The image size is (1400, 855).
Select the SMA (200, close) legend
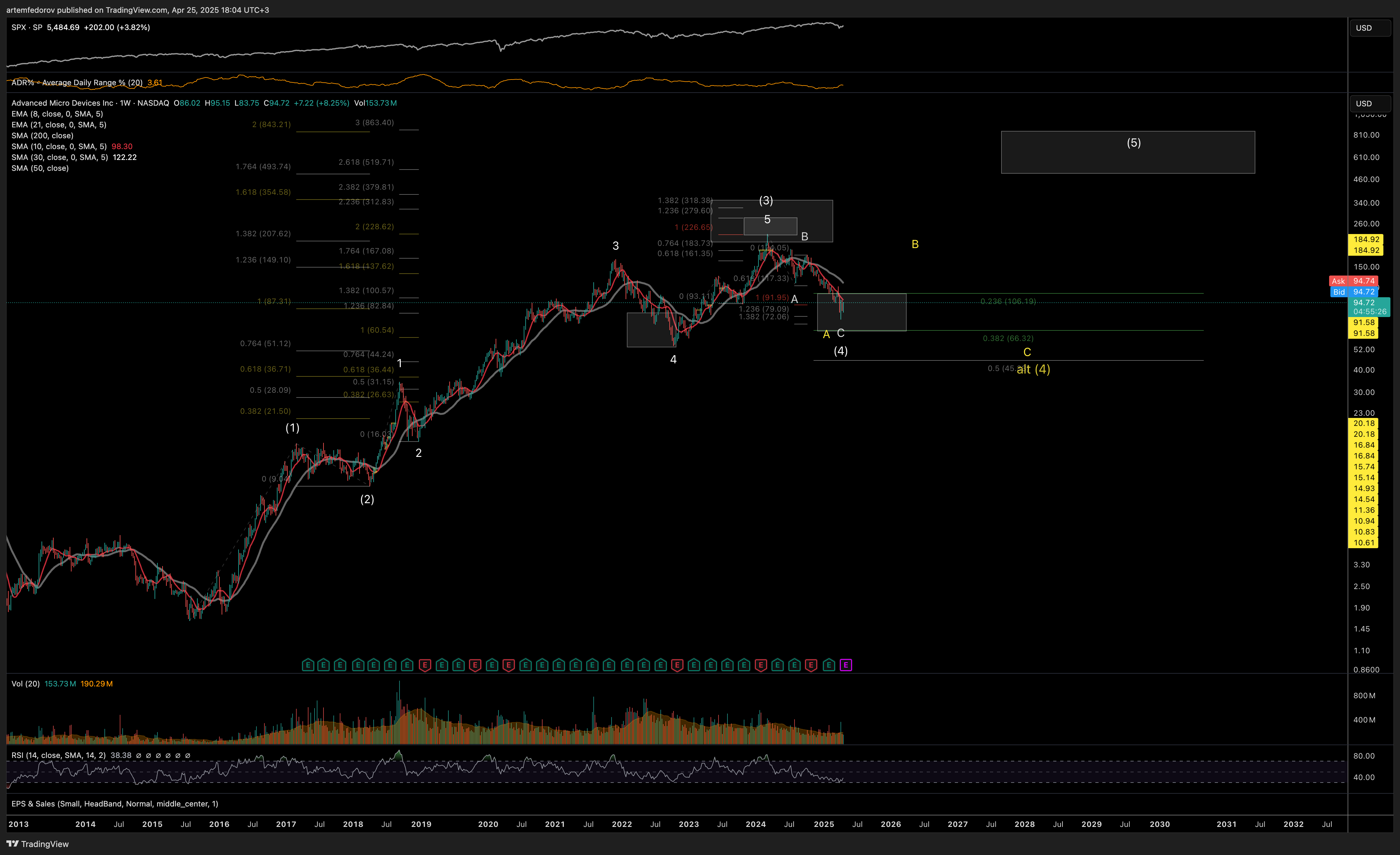(42, 135)
